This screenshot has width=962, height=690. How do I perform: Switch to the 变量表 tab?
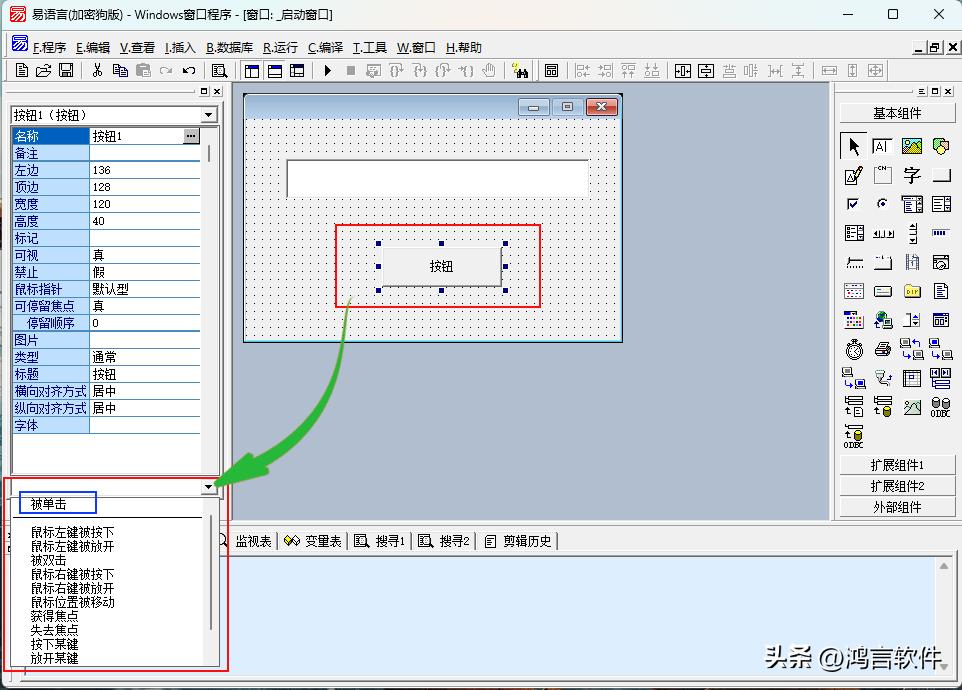[x=312, y=541]
